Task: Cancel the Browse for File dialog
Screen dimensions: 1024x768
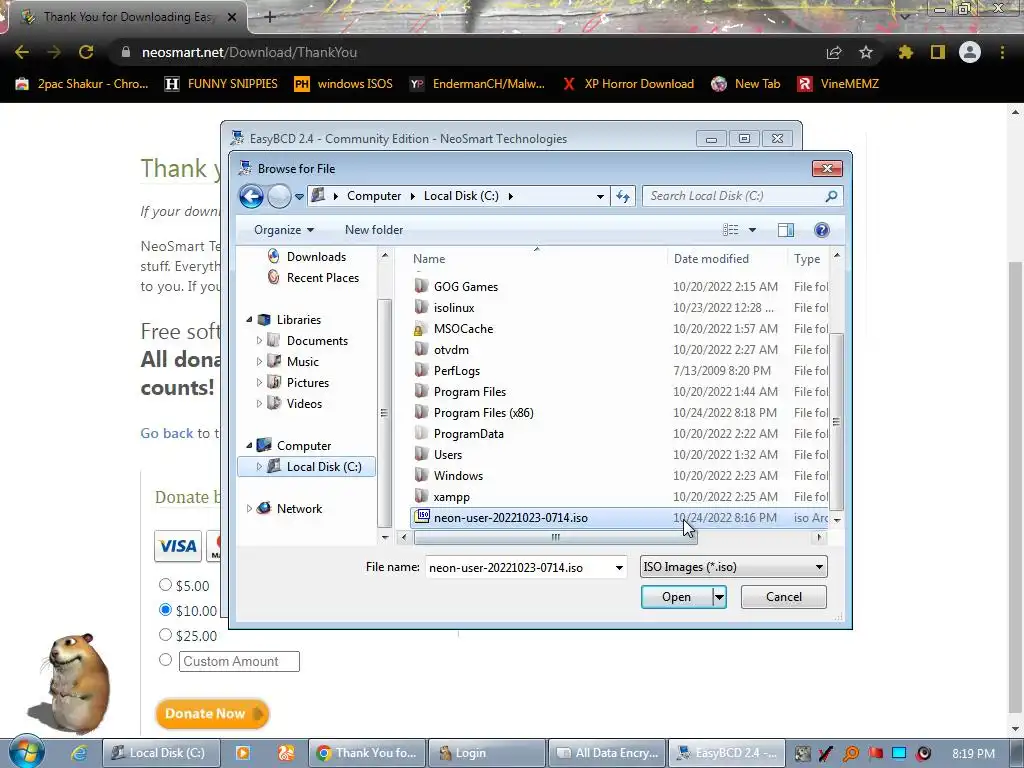Action: point(784,597)
